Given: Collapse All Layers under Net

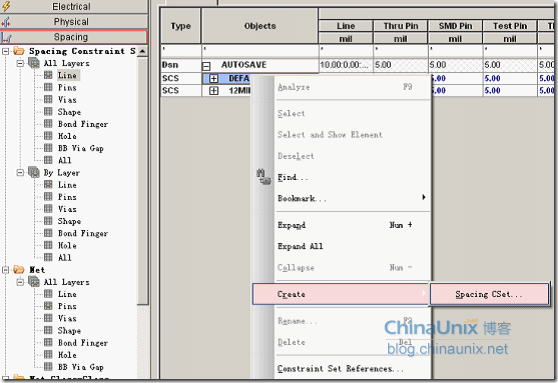Looking at the screenshot, I should [x=20, y=282].
